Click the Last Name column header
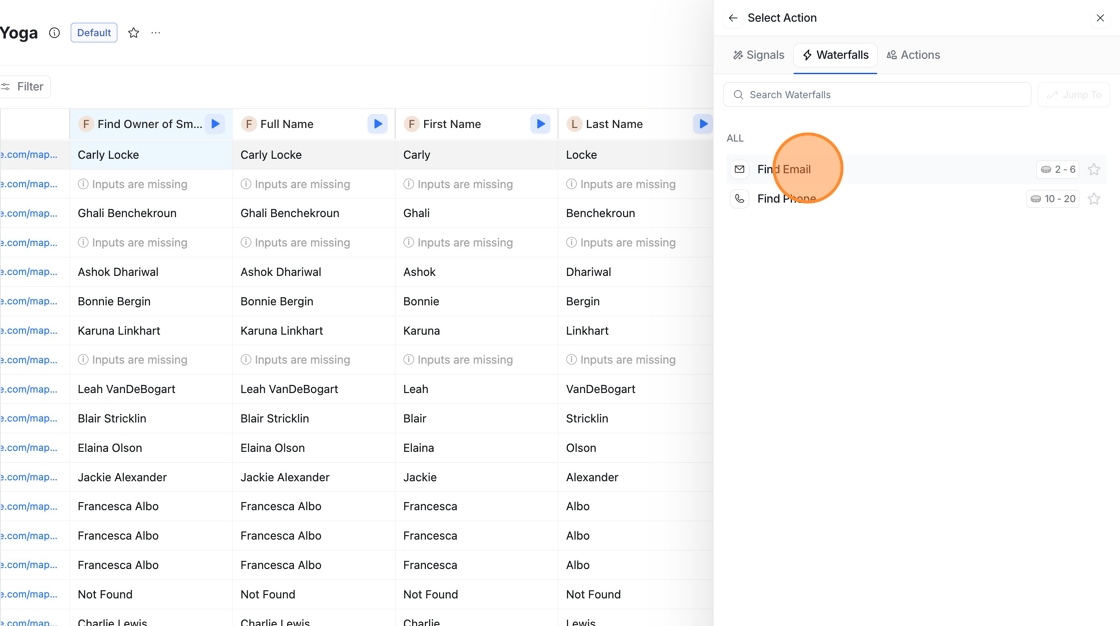 tap(636, 124)
